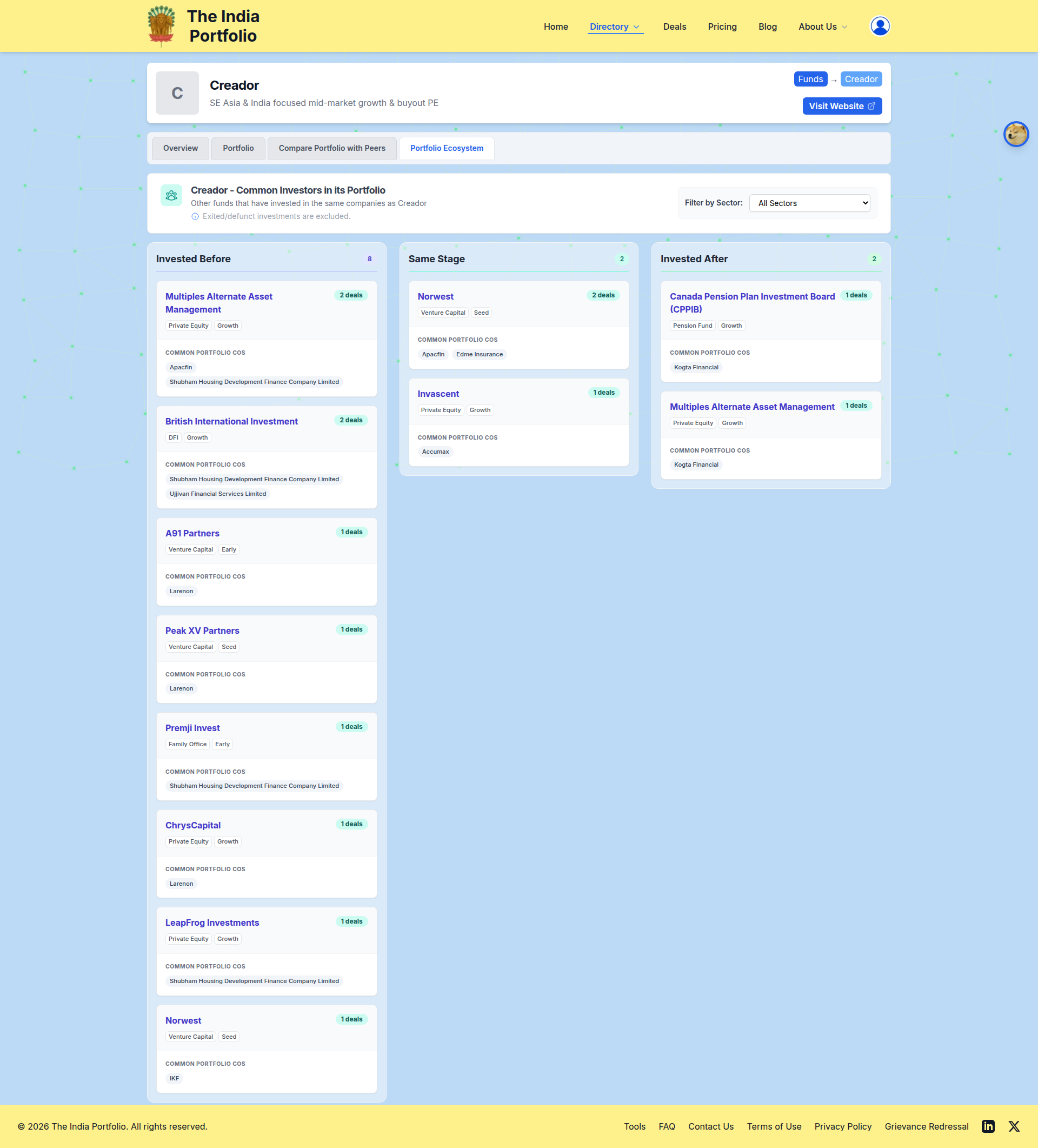The image size is (1038, 1148).
Task: Go to the Home page
Action: coord(556,26)
